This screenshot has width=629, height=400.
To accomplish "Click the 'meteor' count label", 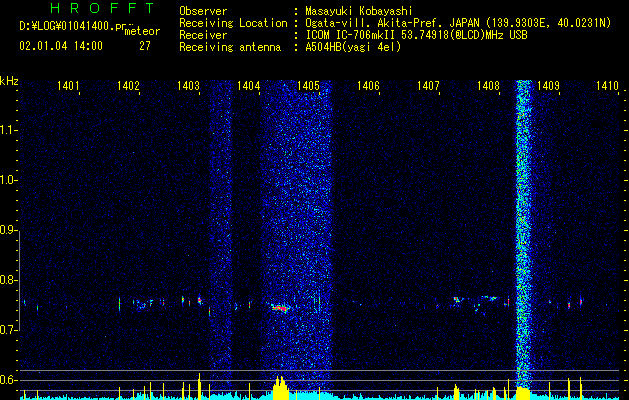I will (142, 31).
